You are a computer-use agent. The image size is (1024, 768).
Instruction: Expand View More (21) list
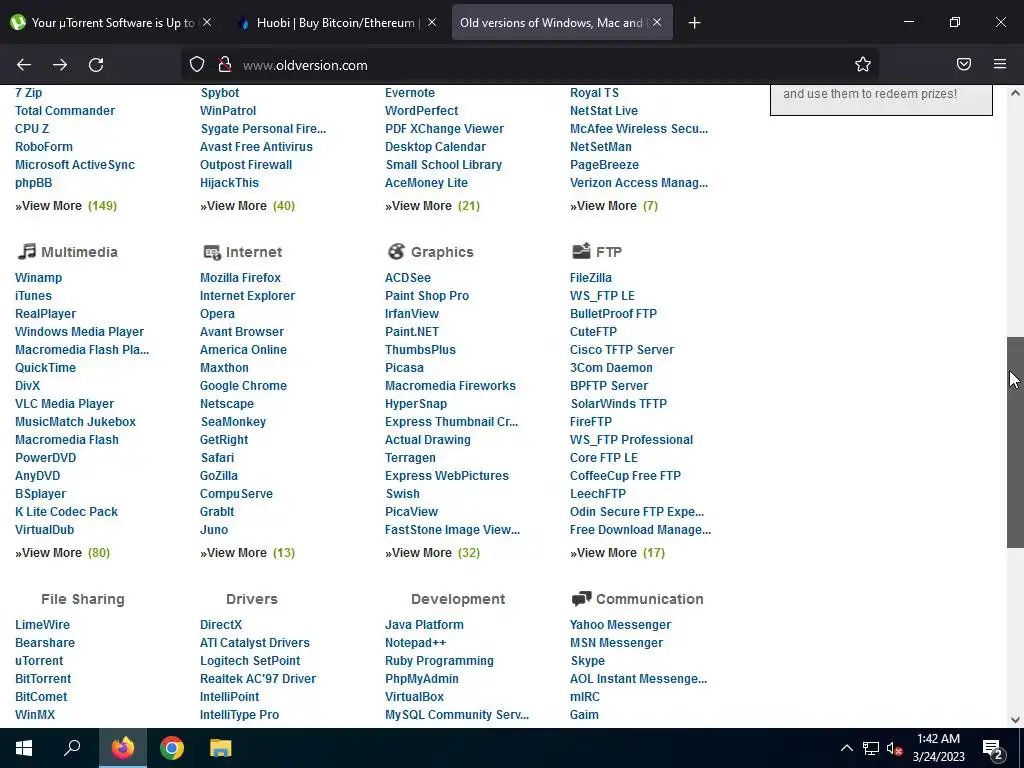coord(432,206)
